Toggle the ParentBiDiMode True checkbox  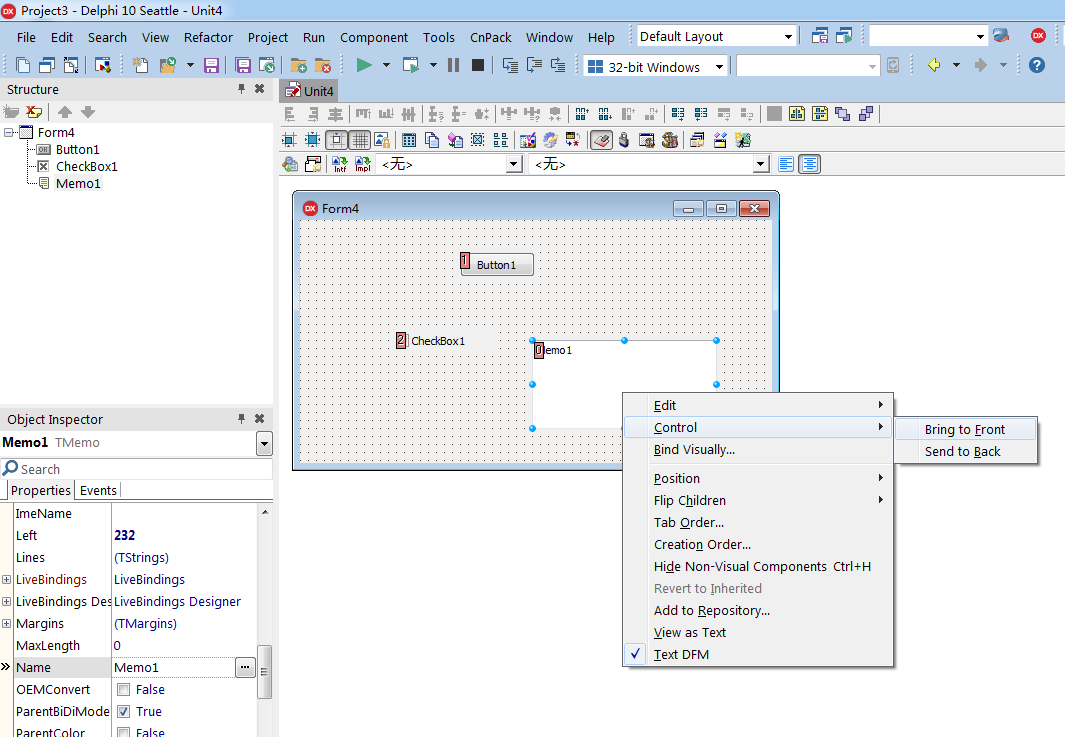pos(124,711)
